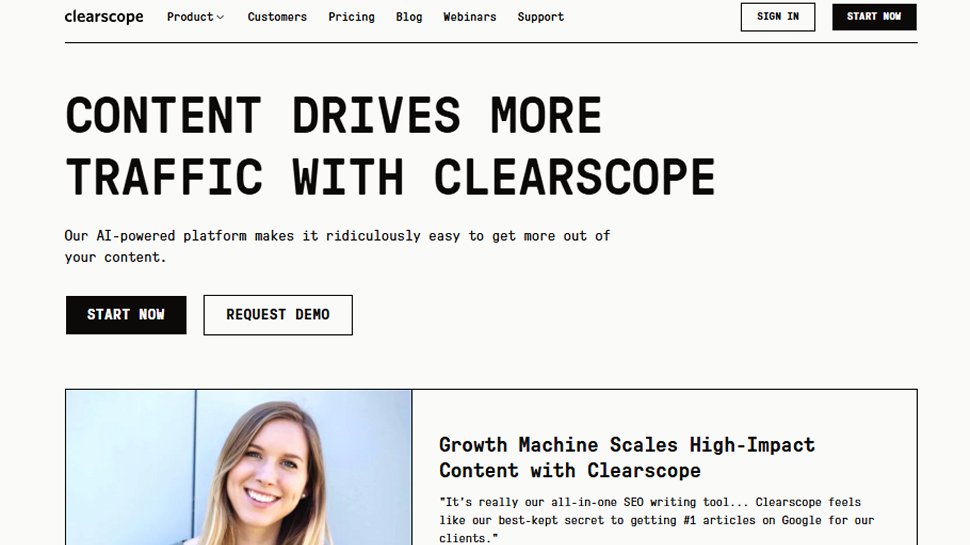This screenshot has height=545, width=970.
Task: Click the clearscope logo
Action: 104,17
